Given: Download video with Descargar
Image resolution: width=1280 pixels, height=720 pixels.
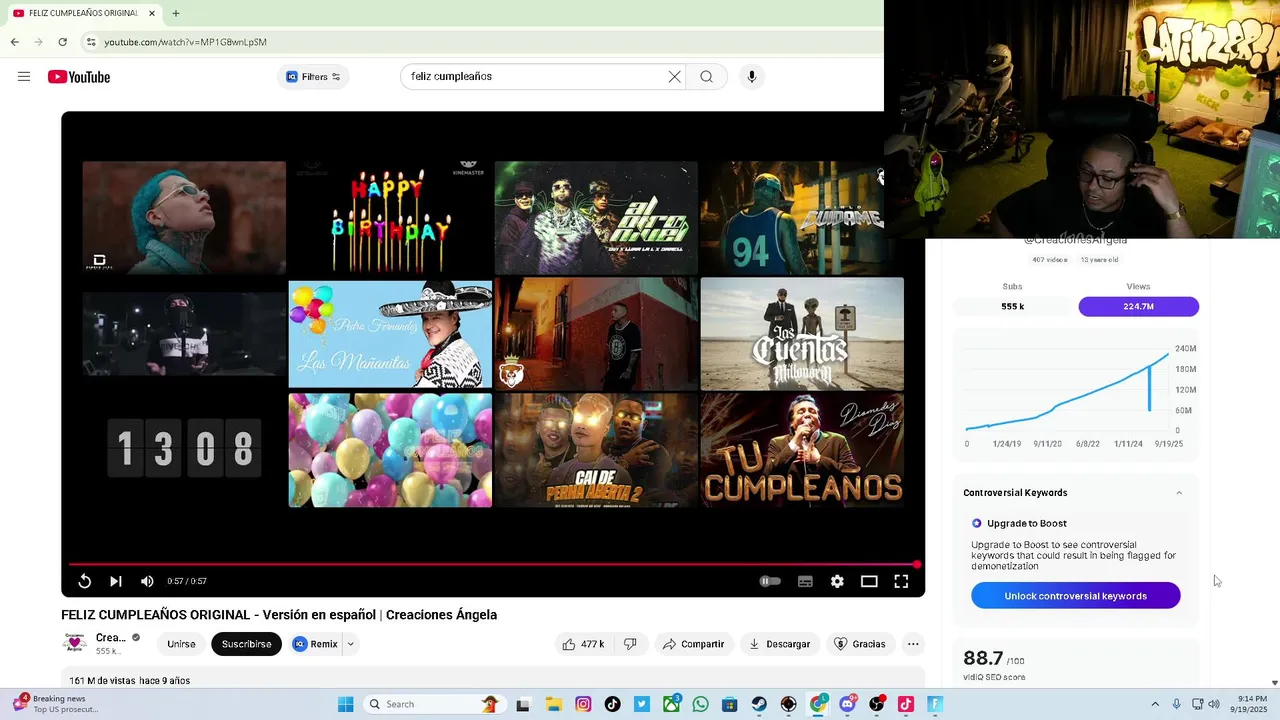Looking at the screenshot, I should 779,644.
